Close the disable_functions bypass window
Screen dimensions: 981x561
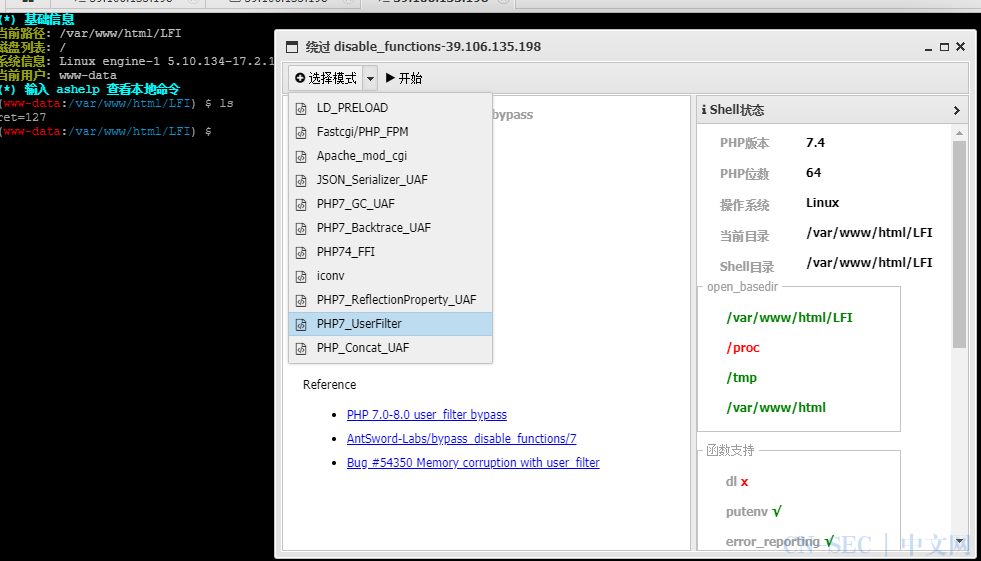click(960, 47)
